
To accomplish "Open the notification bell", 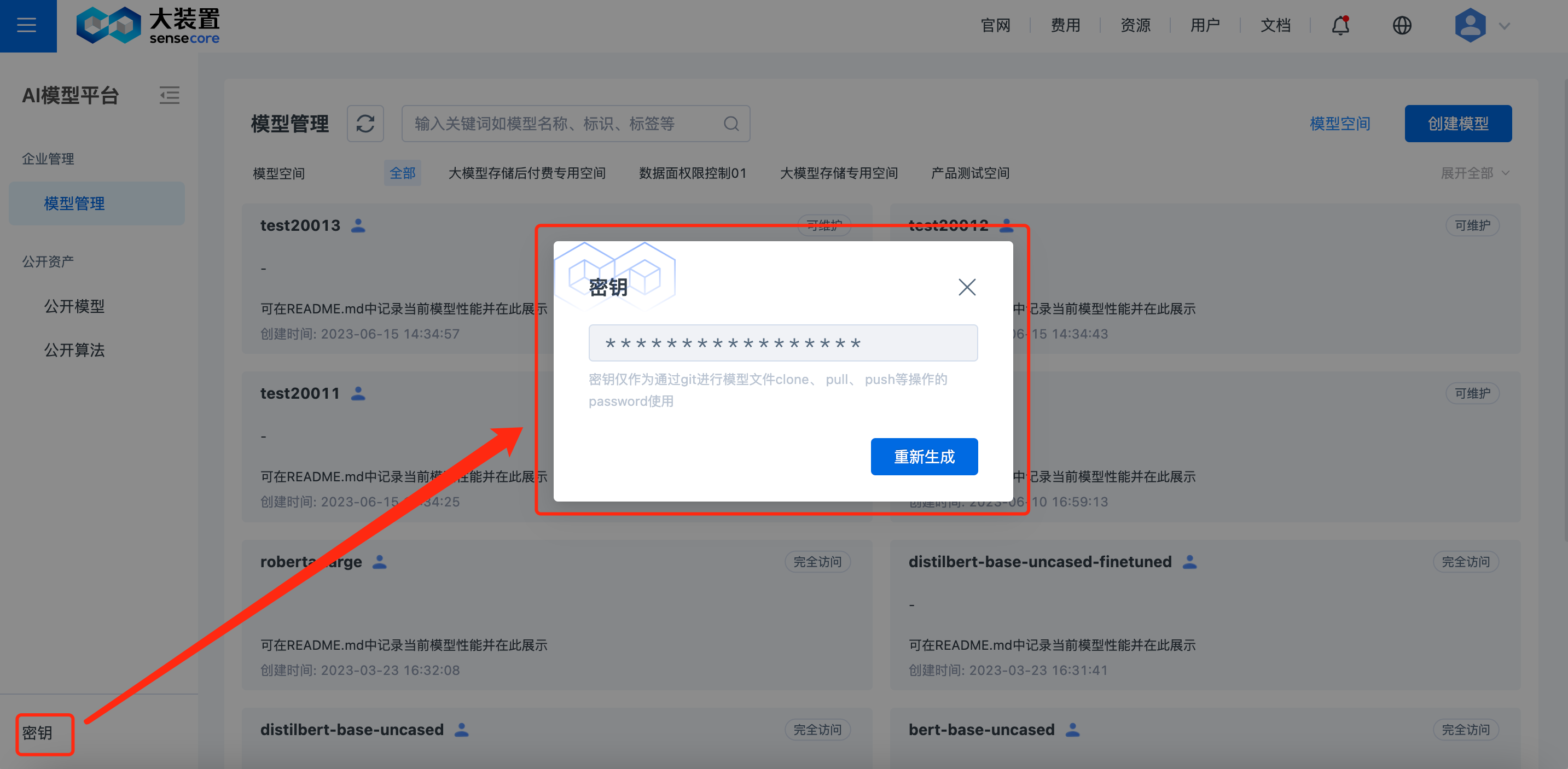I will point(1340,26).
